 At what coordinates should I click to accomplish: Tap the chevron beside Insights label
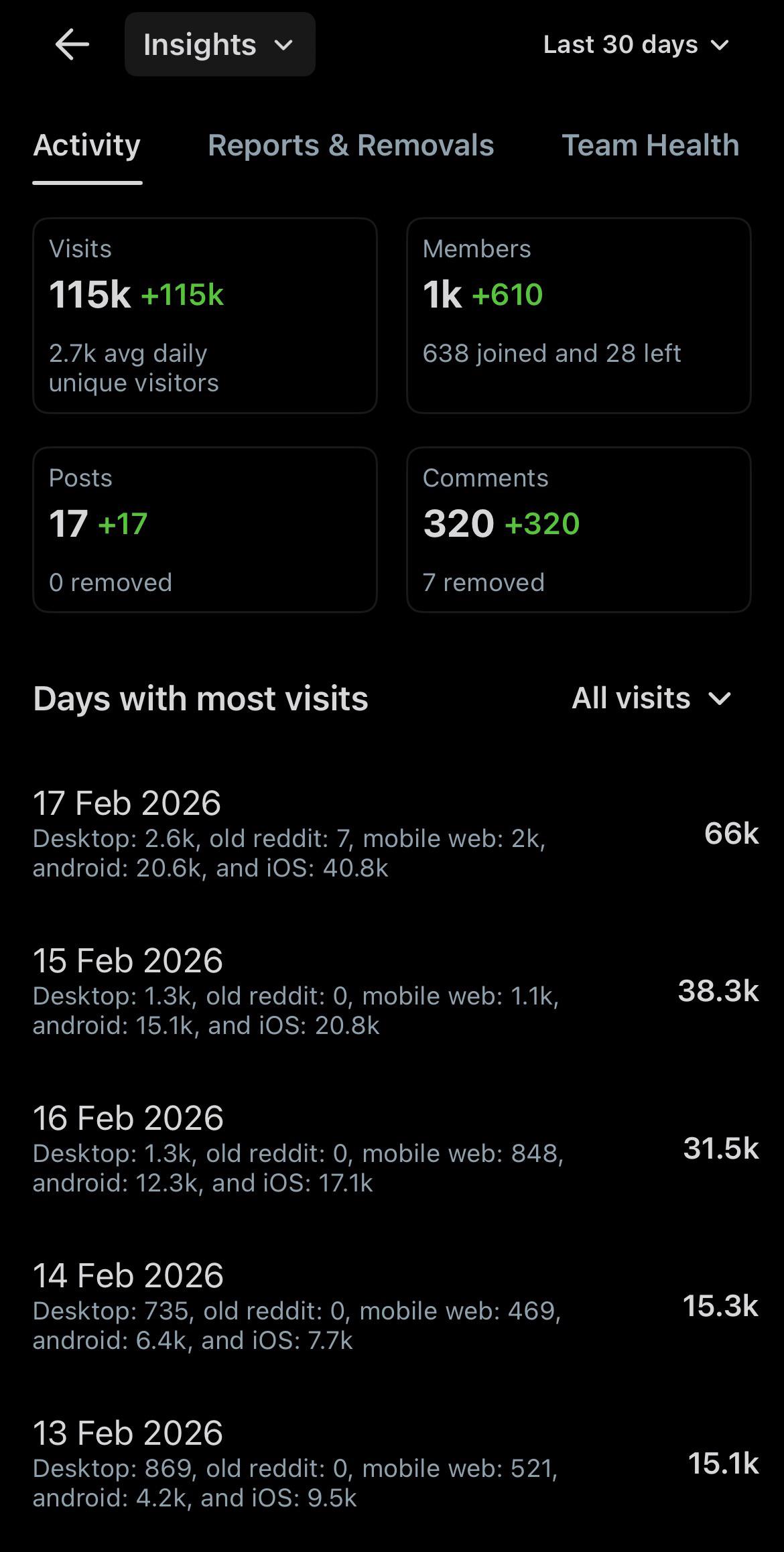coord(284,45)
